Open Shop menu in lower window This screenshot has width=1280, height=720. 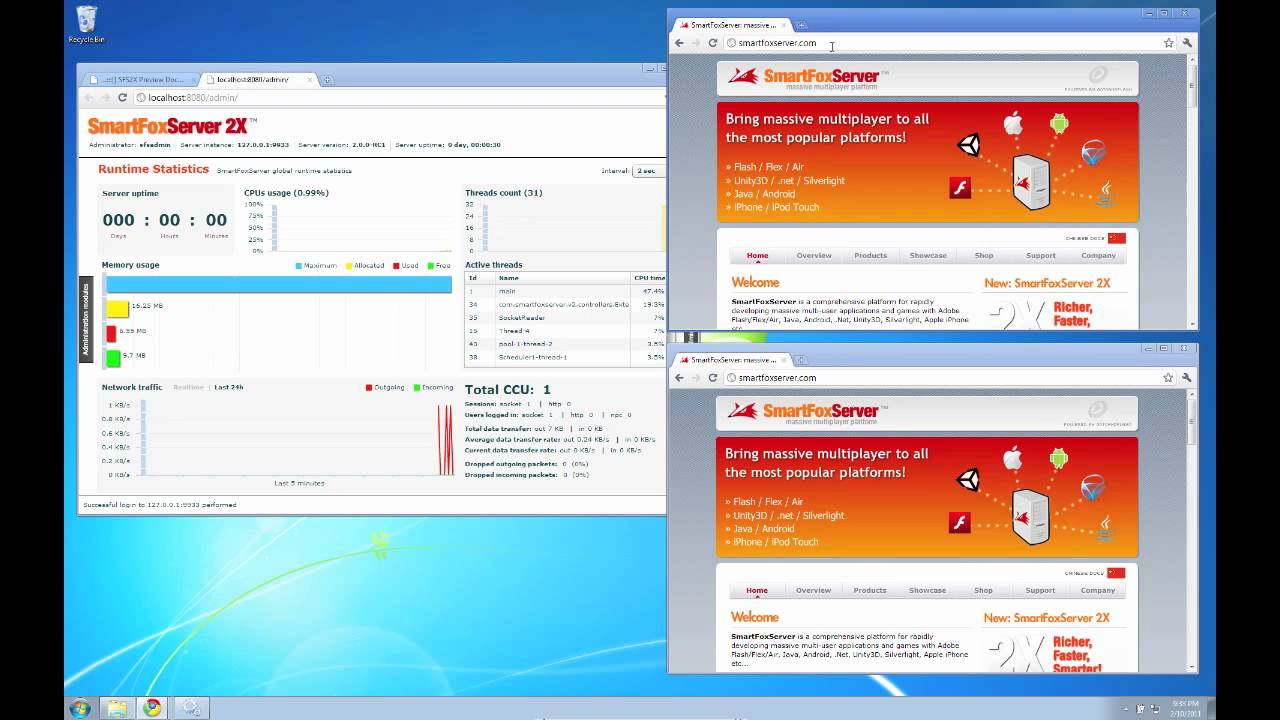pos(983,590)
